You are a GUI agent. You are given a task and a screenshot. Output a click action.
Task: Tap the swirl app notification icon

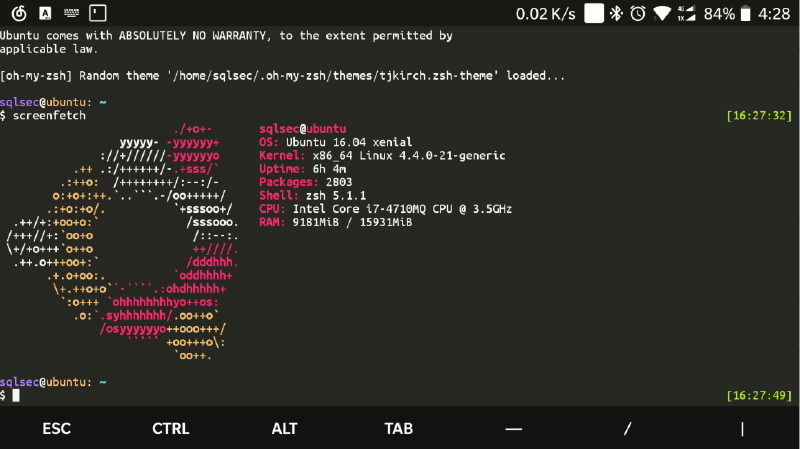(19, 14)
